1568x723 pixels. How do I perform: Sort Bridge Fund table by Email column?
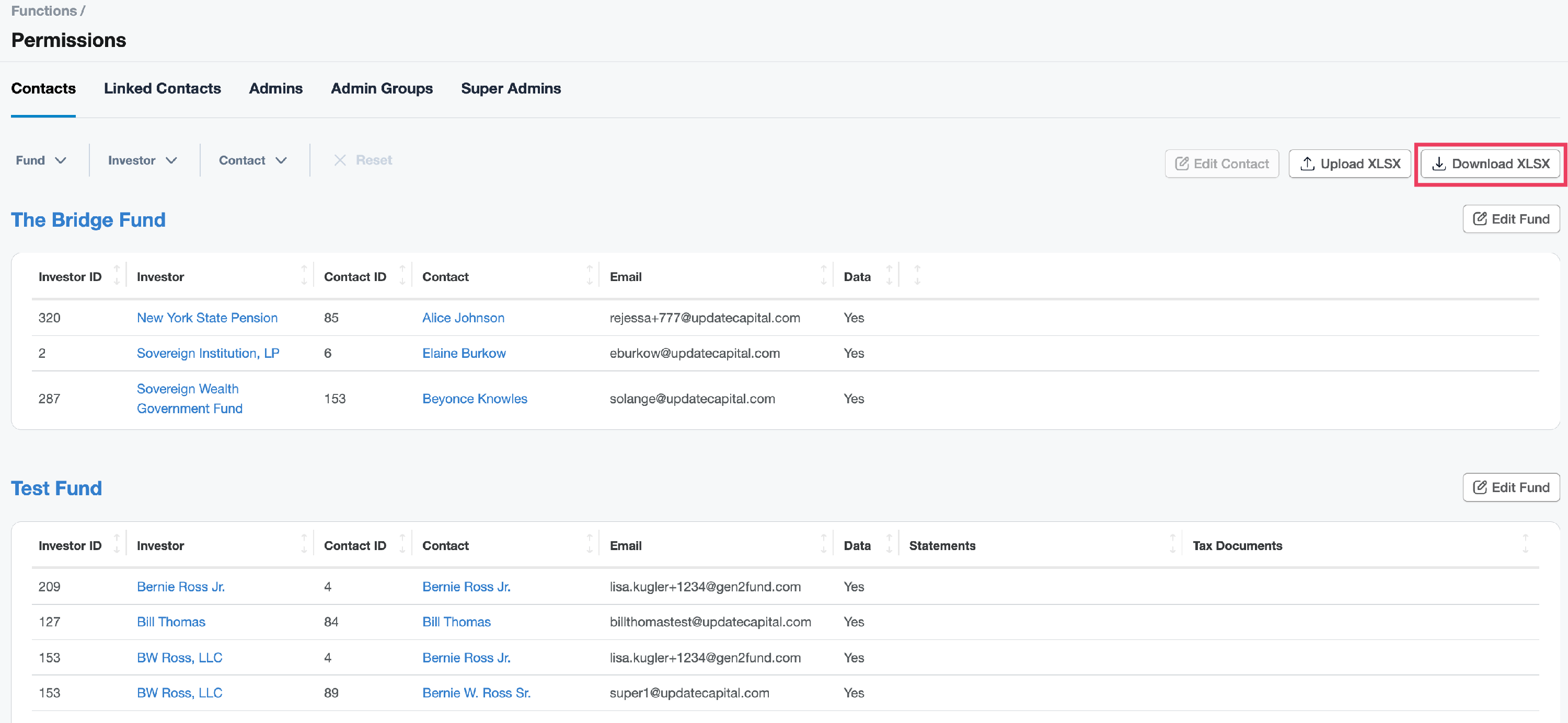pos(823,276)
